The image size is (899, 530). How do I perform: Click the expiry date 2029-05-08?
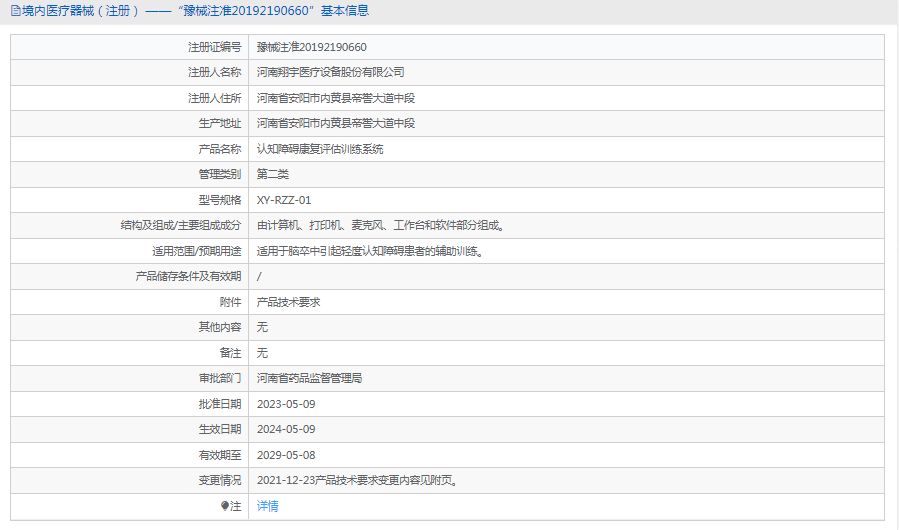[x=286, y=455]
